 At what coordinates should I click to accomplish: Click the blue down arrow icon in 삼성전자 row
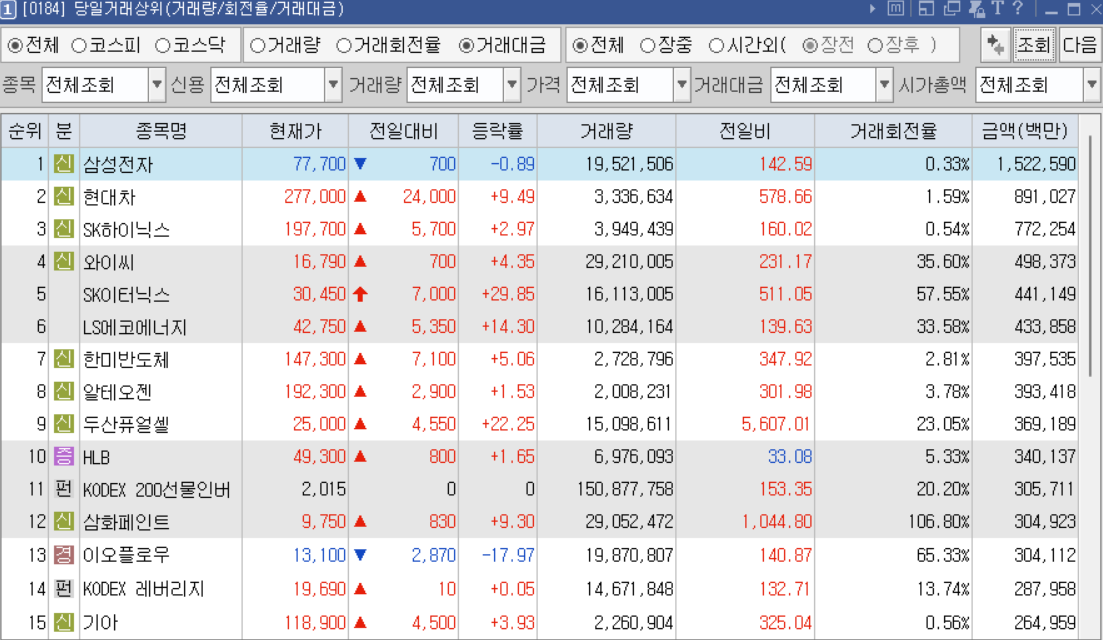point(360,164)
